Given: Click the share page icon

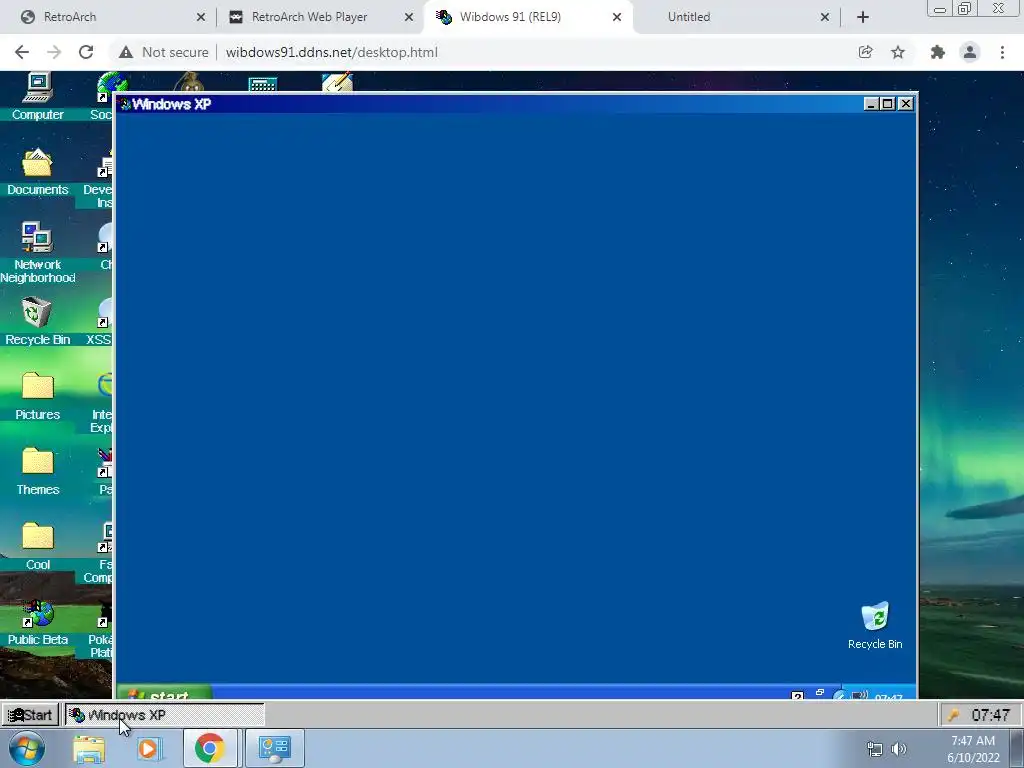Looking at the screenshot, I should pos(865,52).
